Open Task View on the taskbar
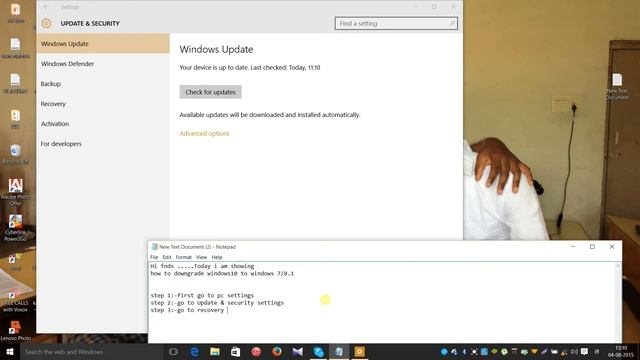Viewport: 640px width, 360px height. (x=173, y=351)
